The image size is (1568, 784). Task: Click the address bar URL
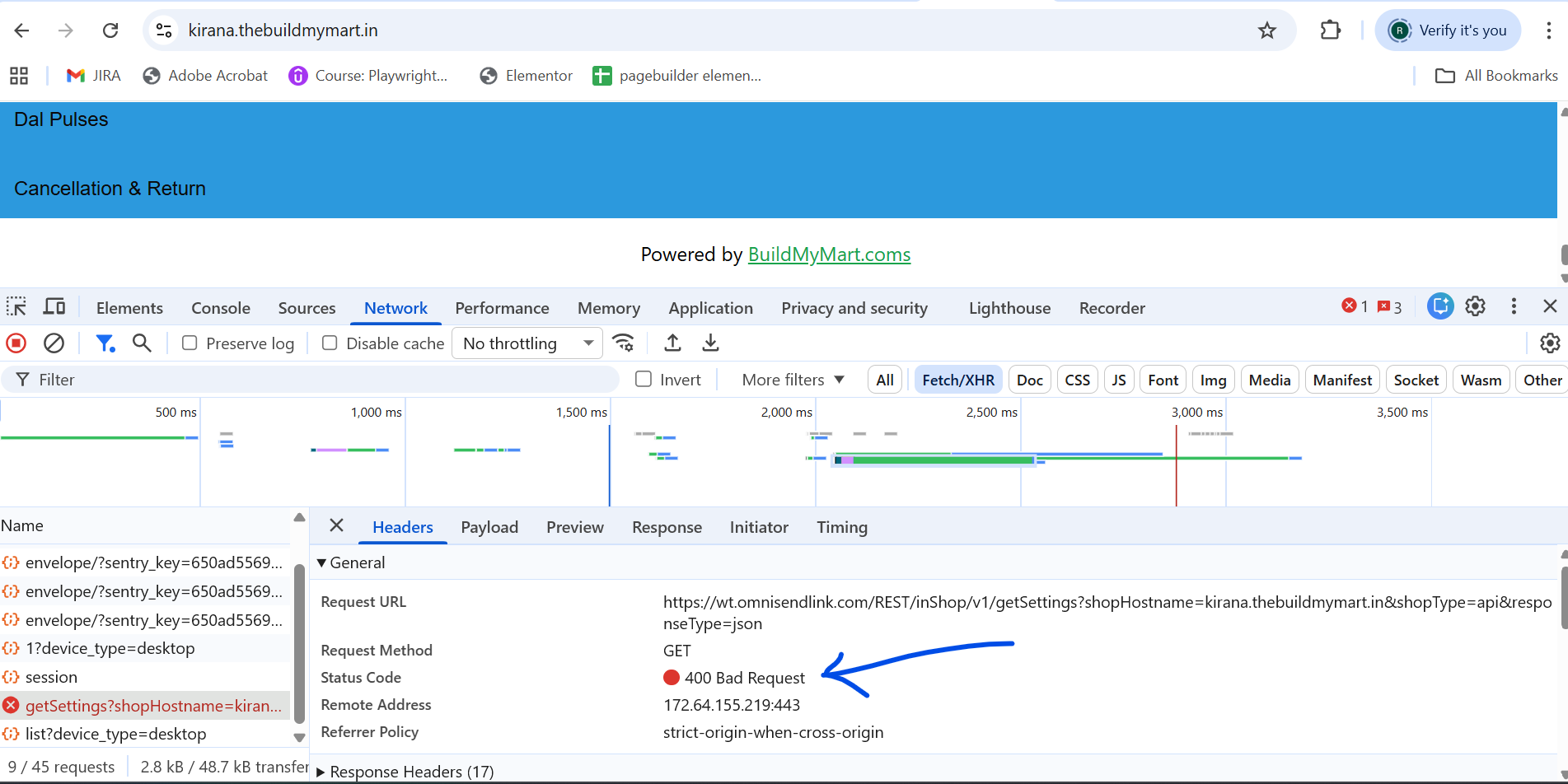pyautogui.click(x=283, y=30)
